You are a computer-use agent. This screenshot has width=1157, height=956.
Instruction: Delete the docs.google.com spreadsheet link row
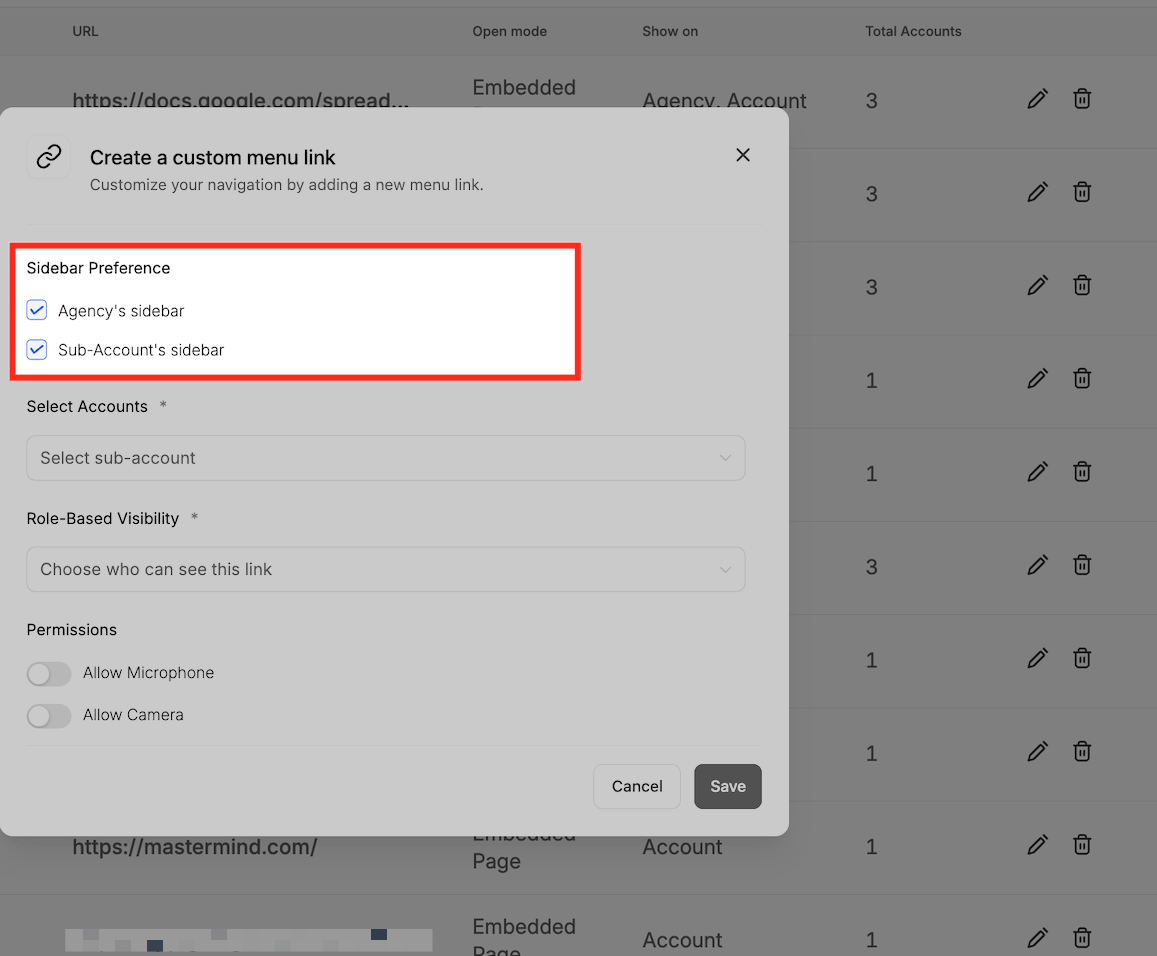pos(1082,99)
